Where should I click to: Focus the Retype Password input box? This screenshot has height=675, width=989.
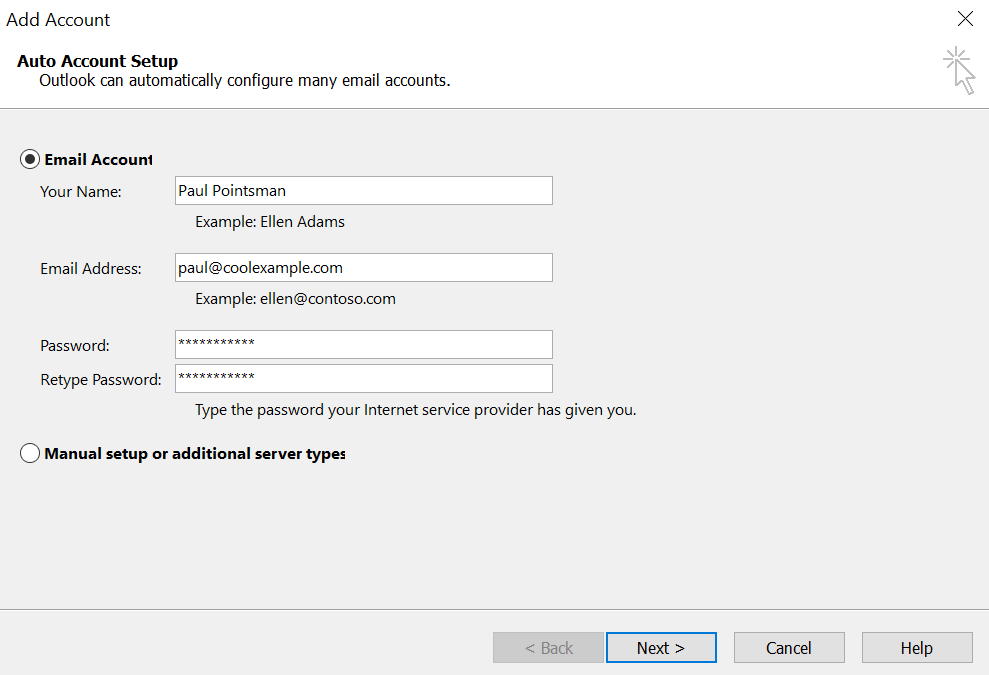(363, 379)
